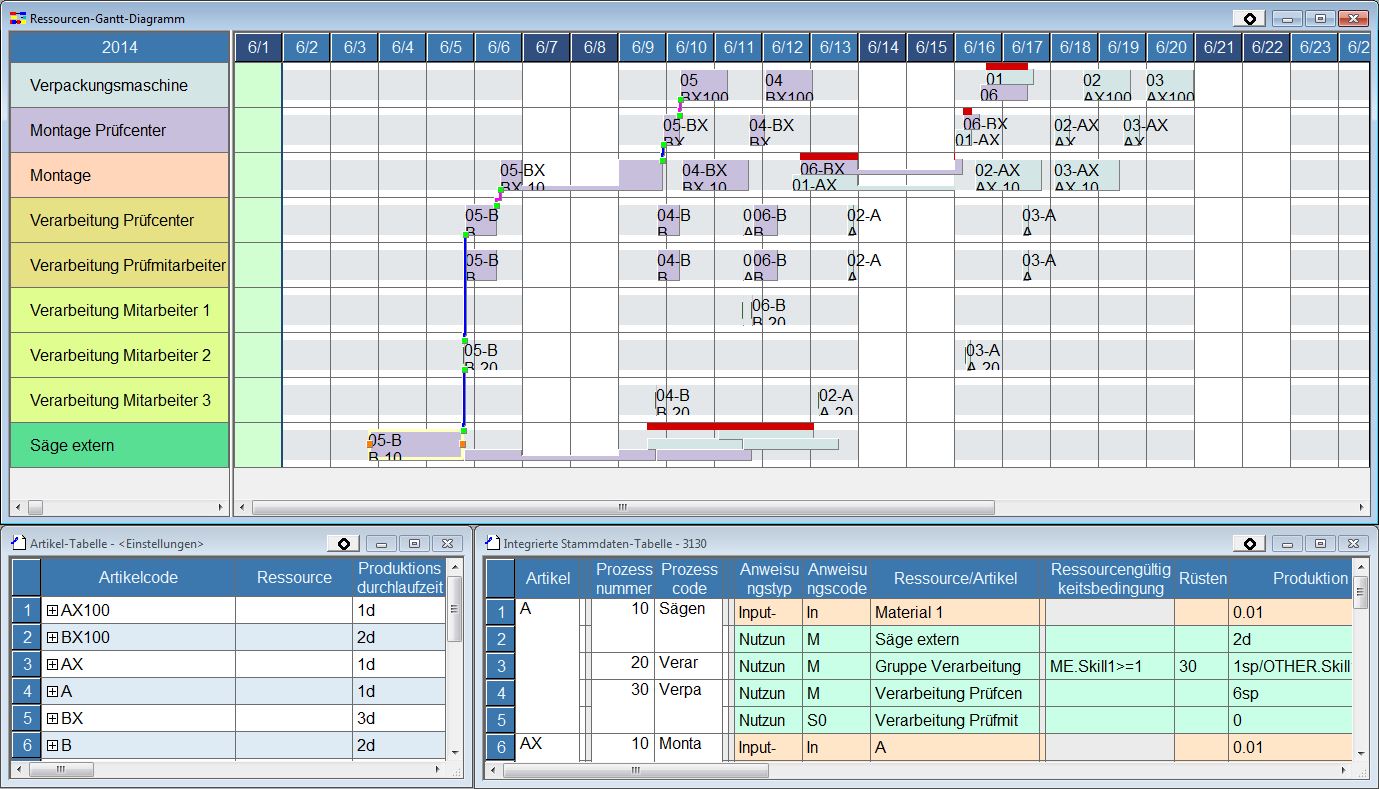This screenshot has width=1379, height=789.
Task: Expand the BX100 article row
Action: pyautogui.click(x=52, y=637)
